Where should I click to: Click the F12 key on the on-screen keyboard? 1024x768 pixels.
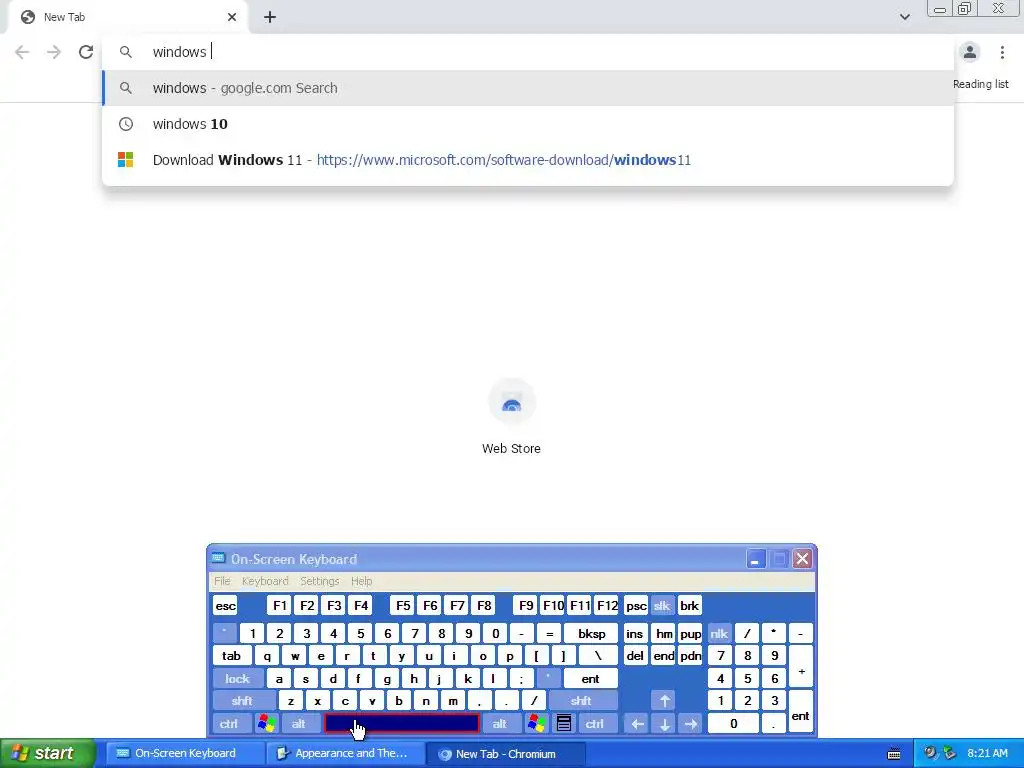point(607,606)
